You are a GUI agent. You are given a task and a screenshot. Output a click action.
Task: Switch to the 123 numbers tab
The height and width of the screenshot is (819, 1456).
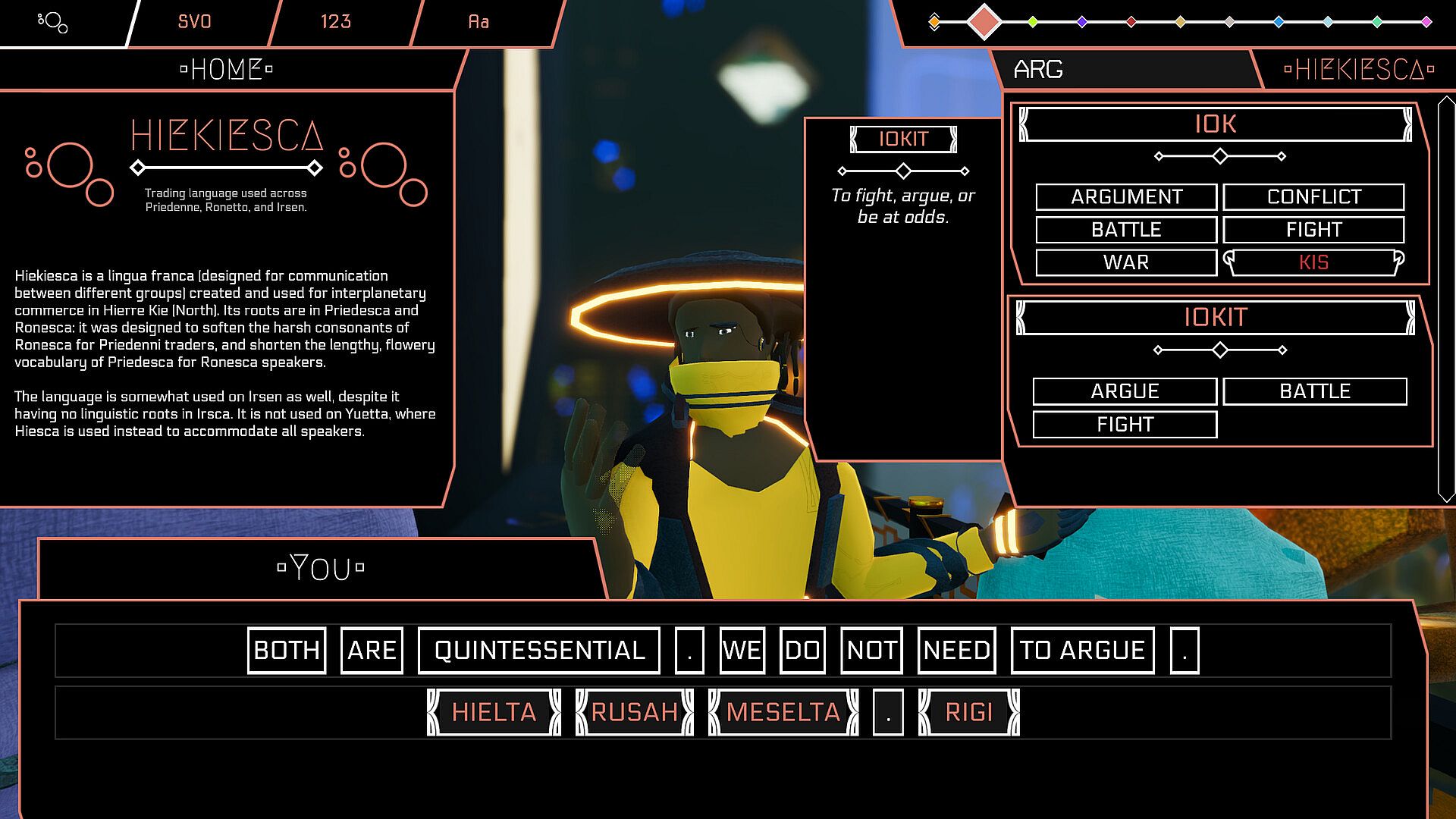(335, 22)
